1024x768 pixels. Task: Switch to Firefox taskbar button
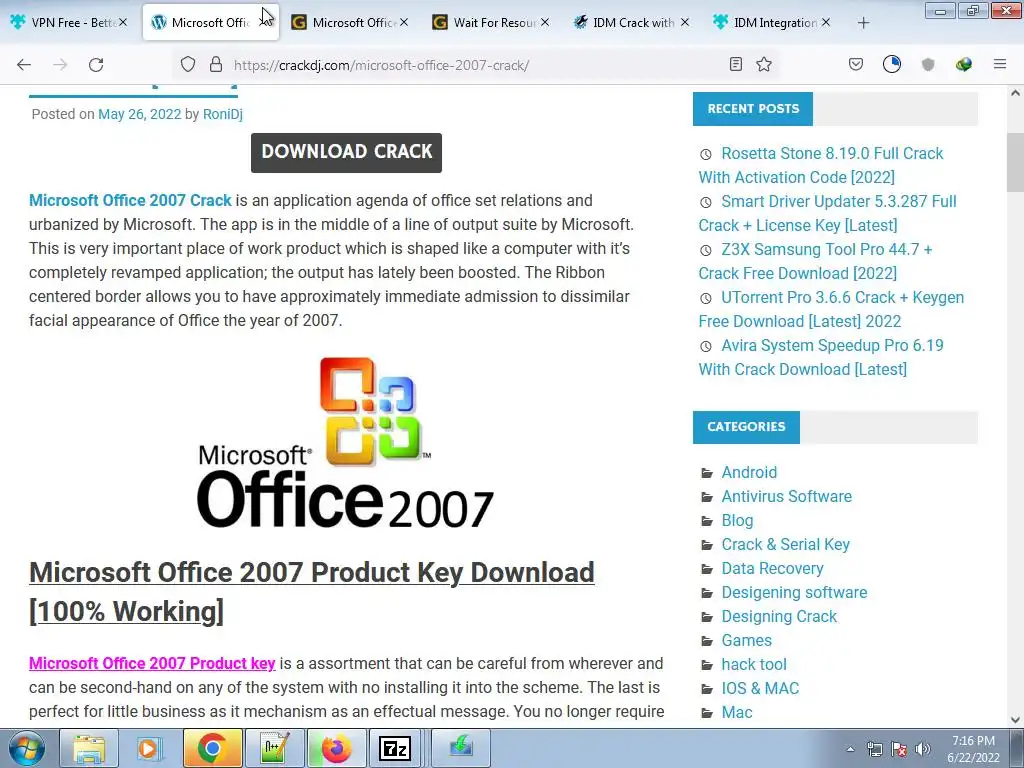[x=336, y=748]
